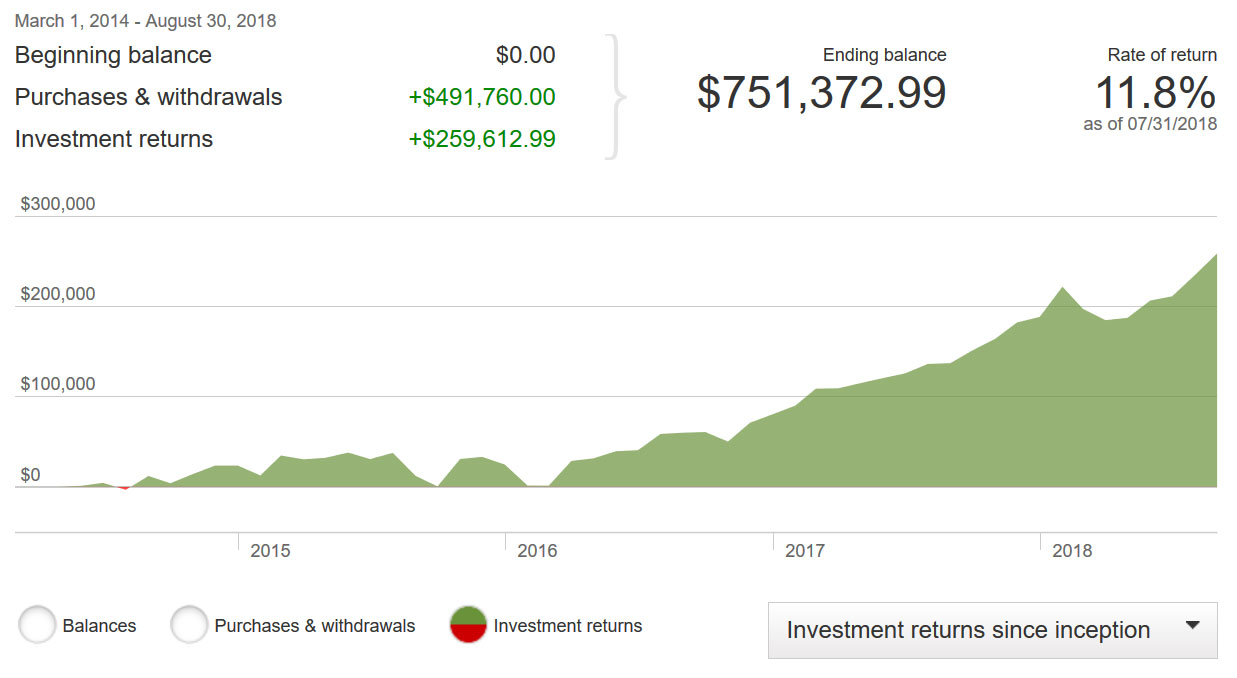Click the $300,000 gridline label
This screenshot has height=678, width=1237.
click(x=58, y=204)
